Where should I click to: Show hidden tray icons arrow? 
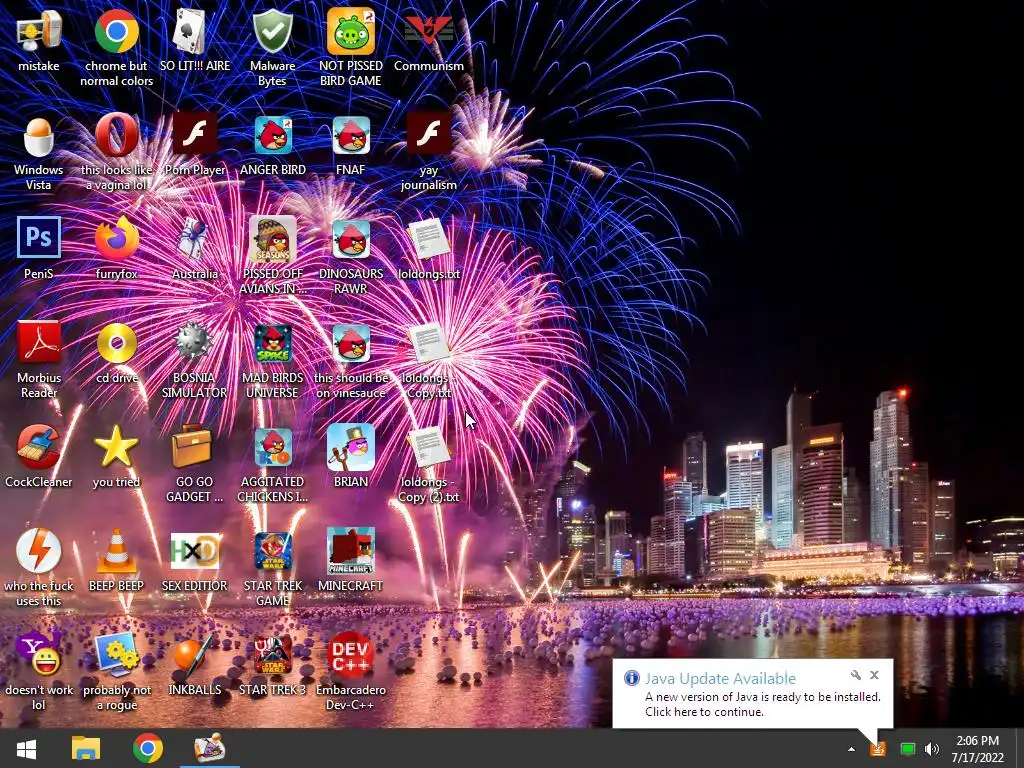[x=851, y=749]
